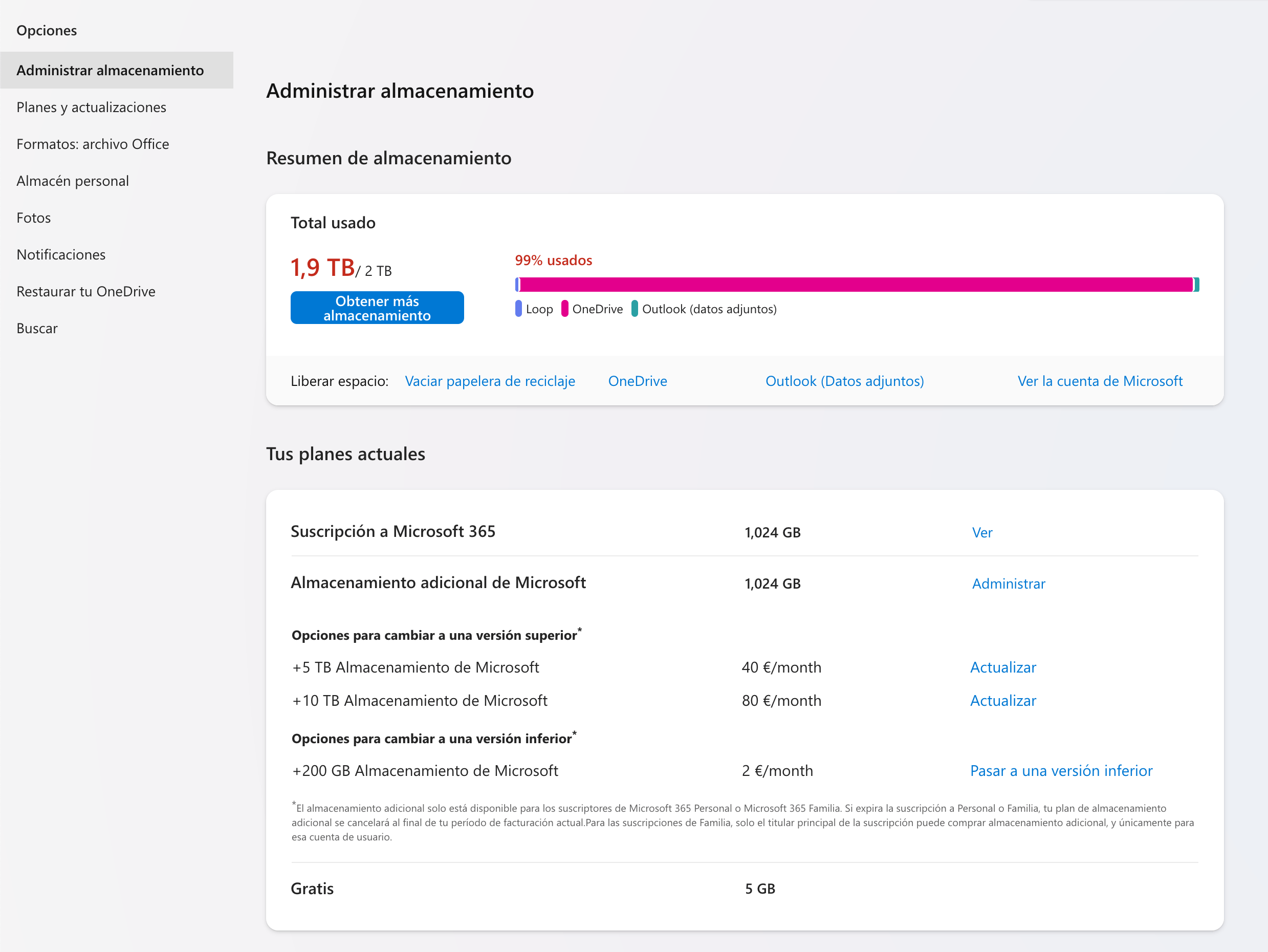The width and height of the screenshot is (1268, 952).
Task: Open Planes y actualizaciones section
Action: 91,107
